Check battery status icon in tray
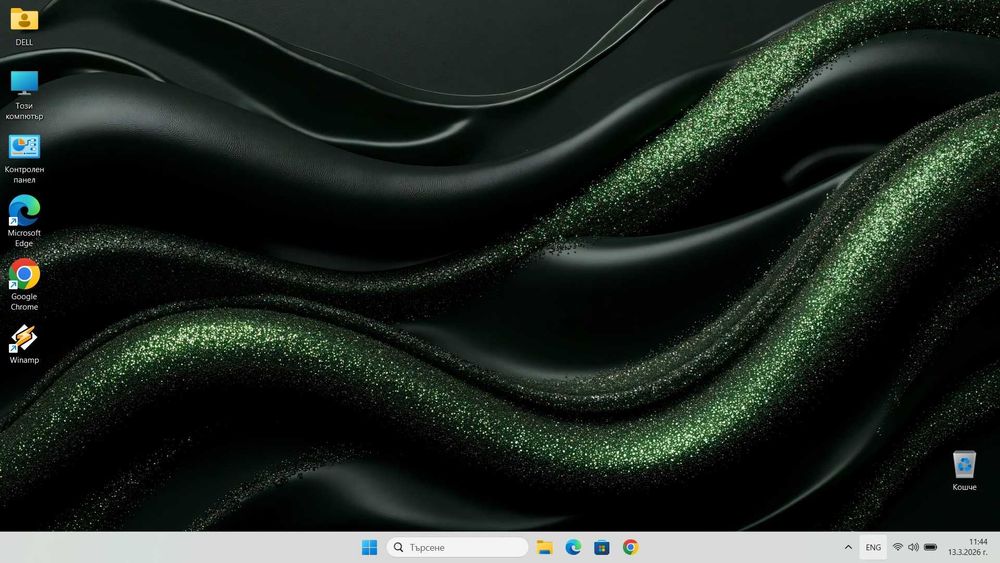The height and width of the screenshot is (563, 1000). (x=930, y=547)
